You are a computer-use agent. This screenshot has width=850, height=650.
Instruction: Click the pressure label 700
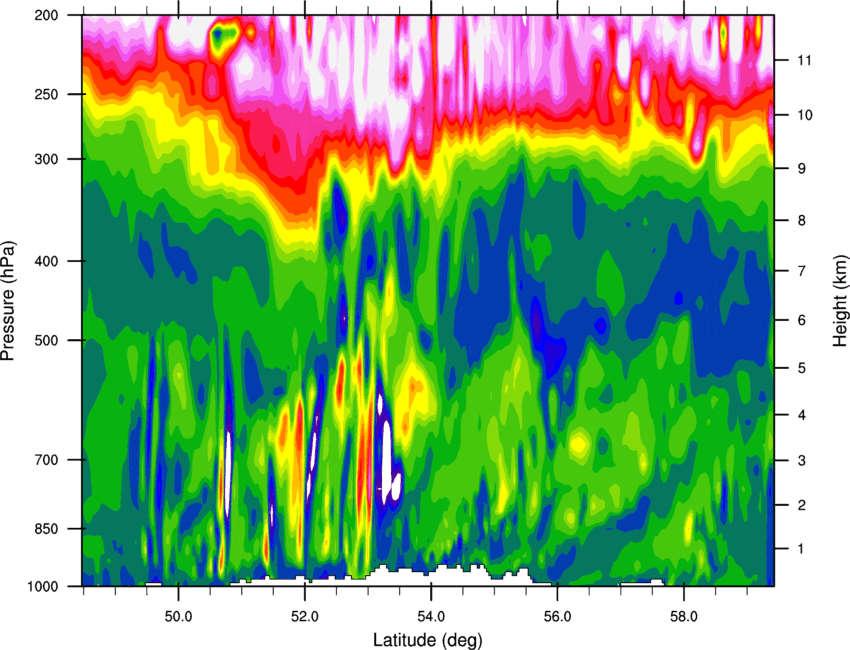46,460
